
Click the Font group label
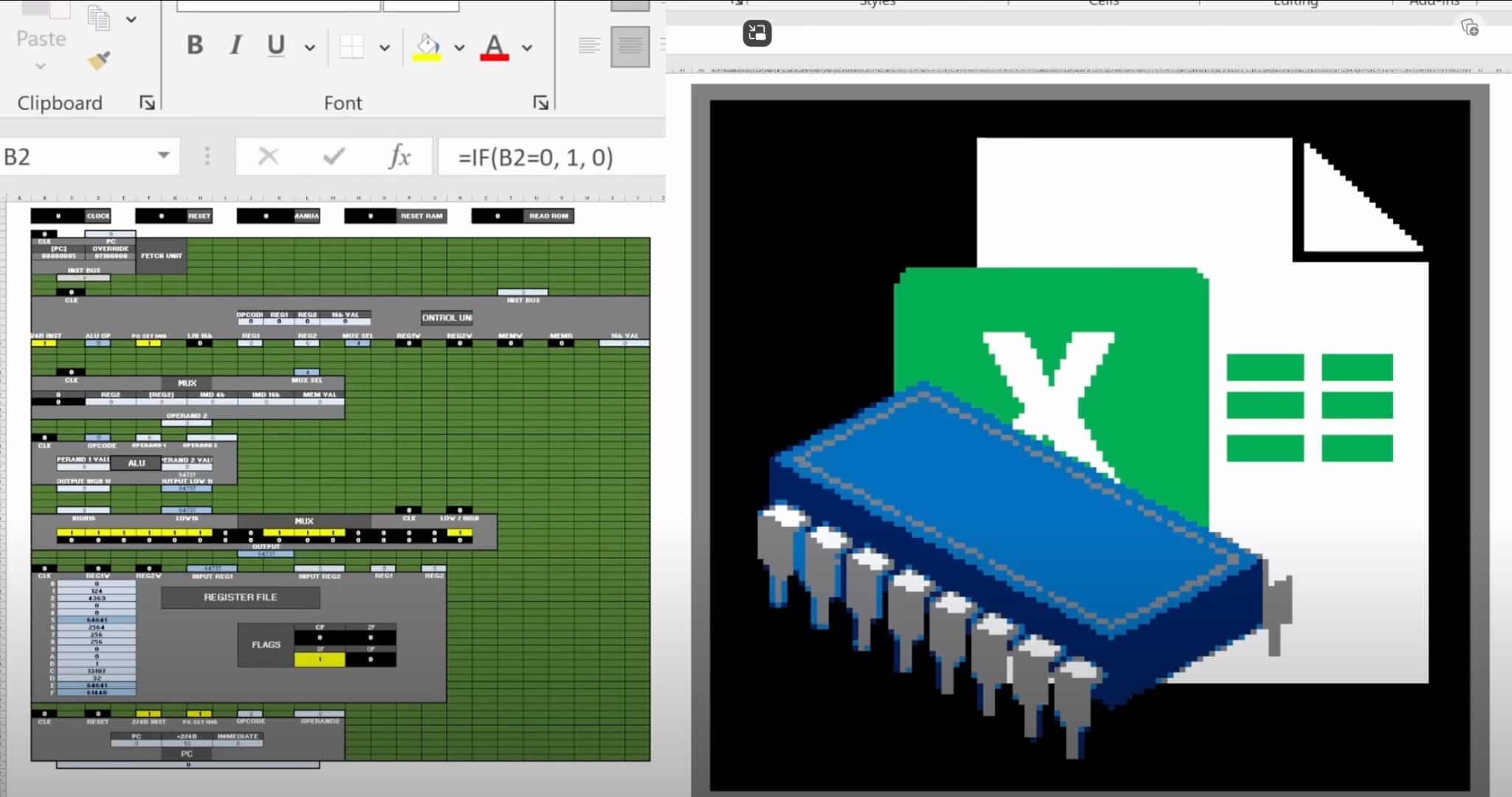[x=343, y=103]
